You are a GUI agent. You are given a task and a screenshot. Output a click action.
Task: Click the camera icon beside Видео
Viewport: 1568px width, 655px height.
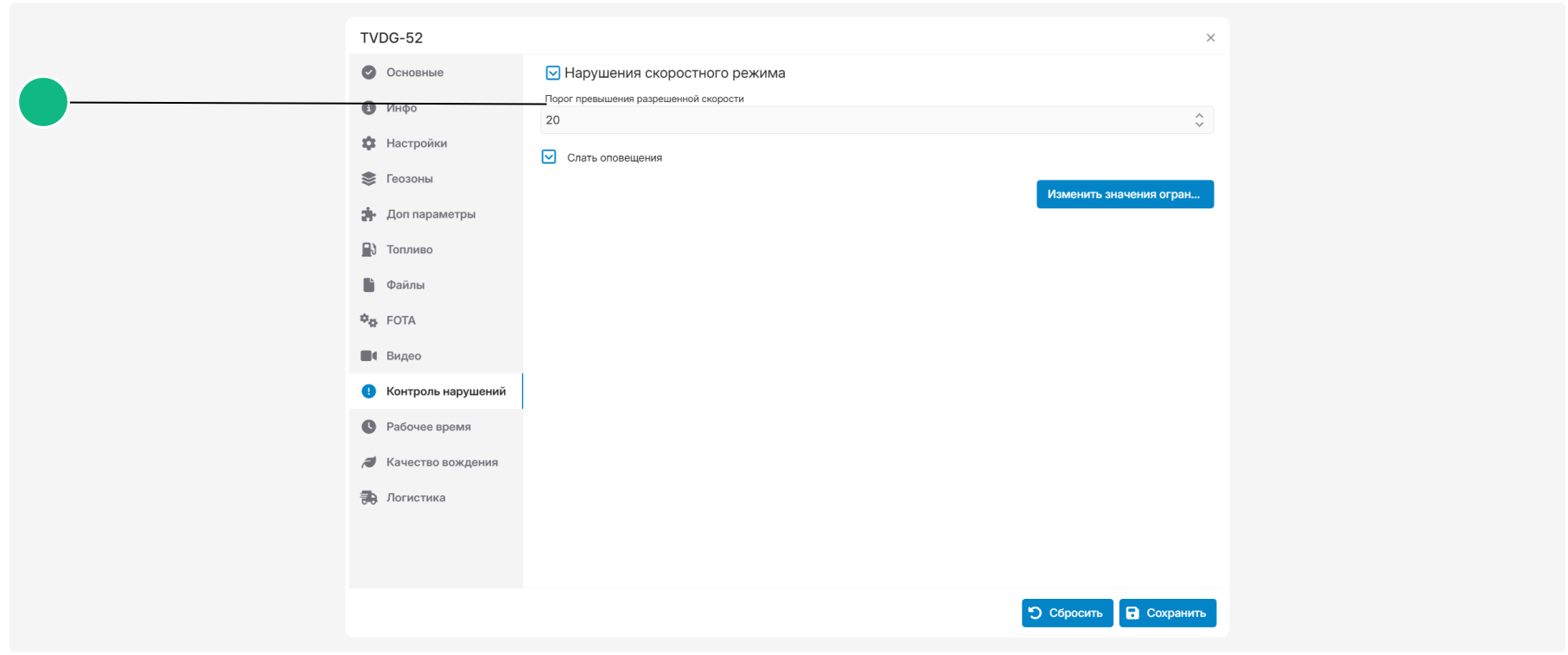pos(369,356)
